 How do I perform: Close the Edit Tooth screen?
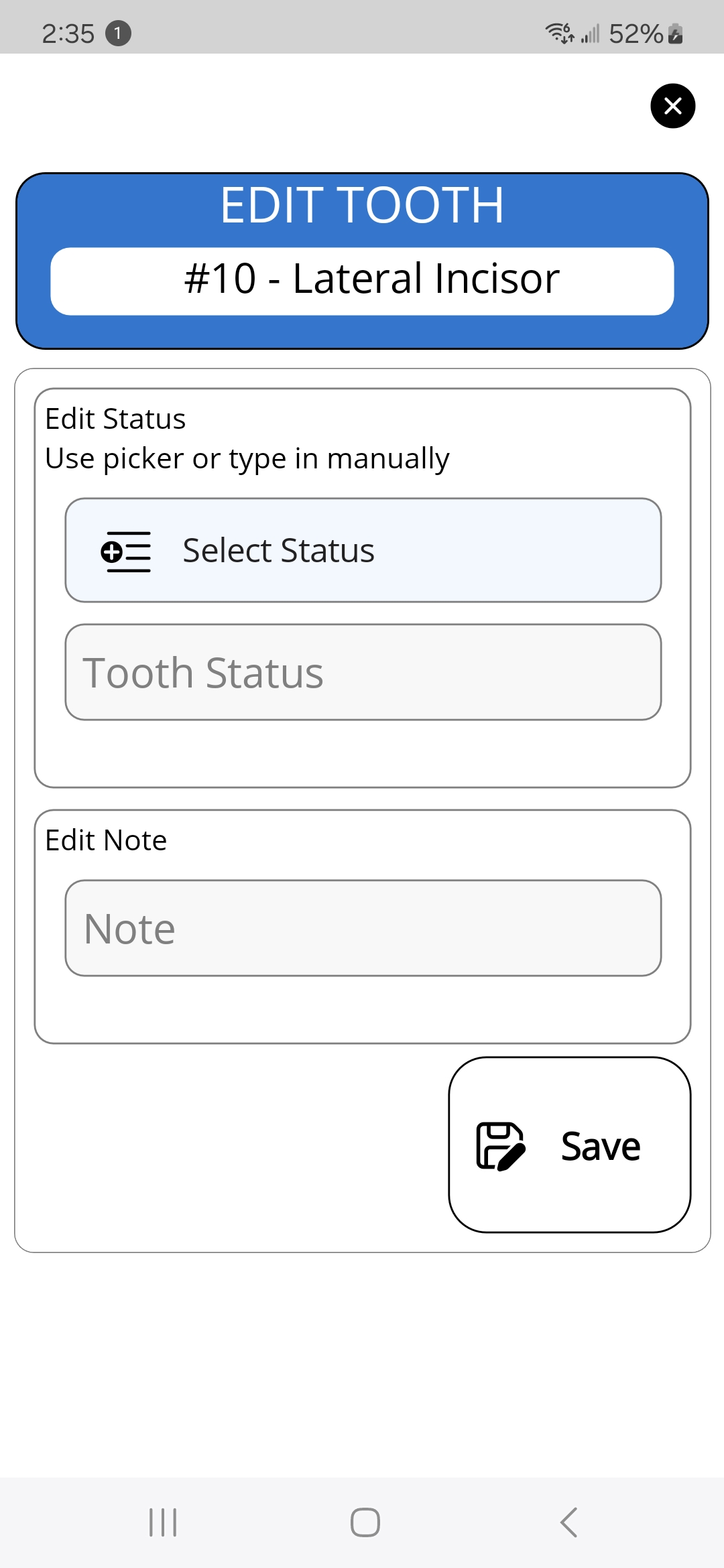point(672,106)
